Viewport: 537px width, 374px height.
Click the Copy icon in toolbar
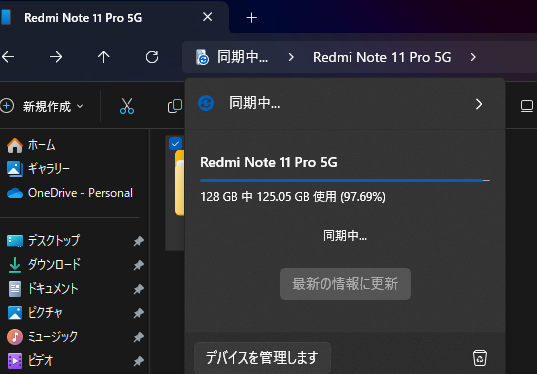coord(175,106)
